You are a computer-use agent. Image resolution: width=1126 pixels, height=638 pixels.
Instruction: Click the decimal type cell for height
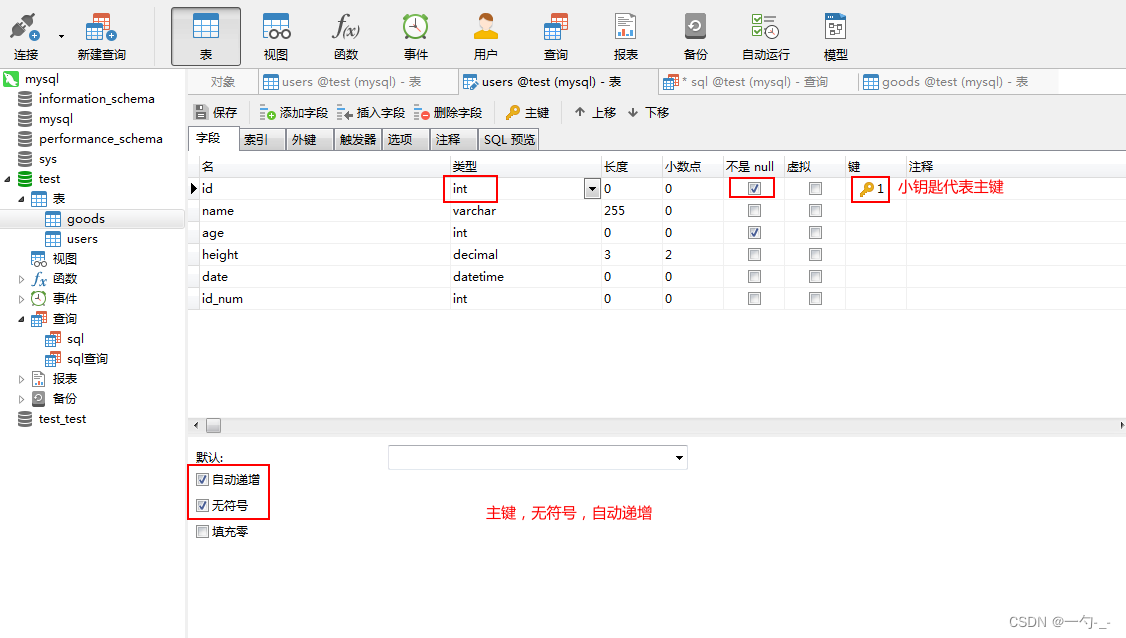click(x=526, y=254)
